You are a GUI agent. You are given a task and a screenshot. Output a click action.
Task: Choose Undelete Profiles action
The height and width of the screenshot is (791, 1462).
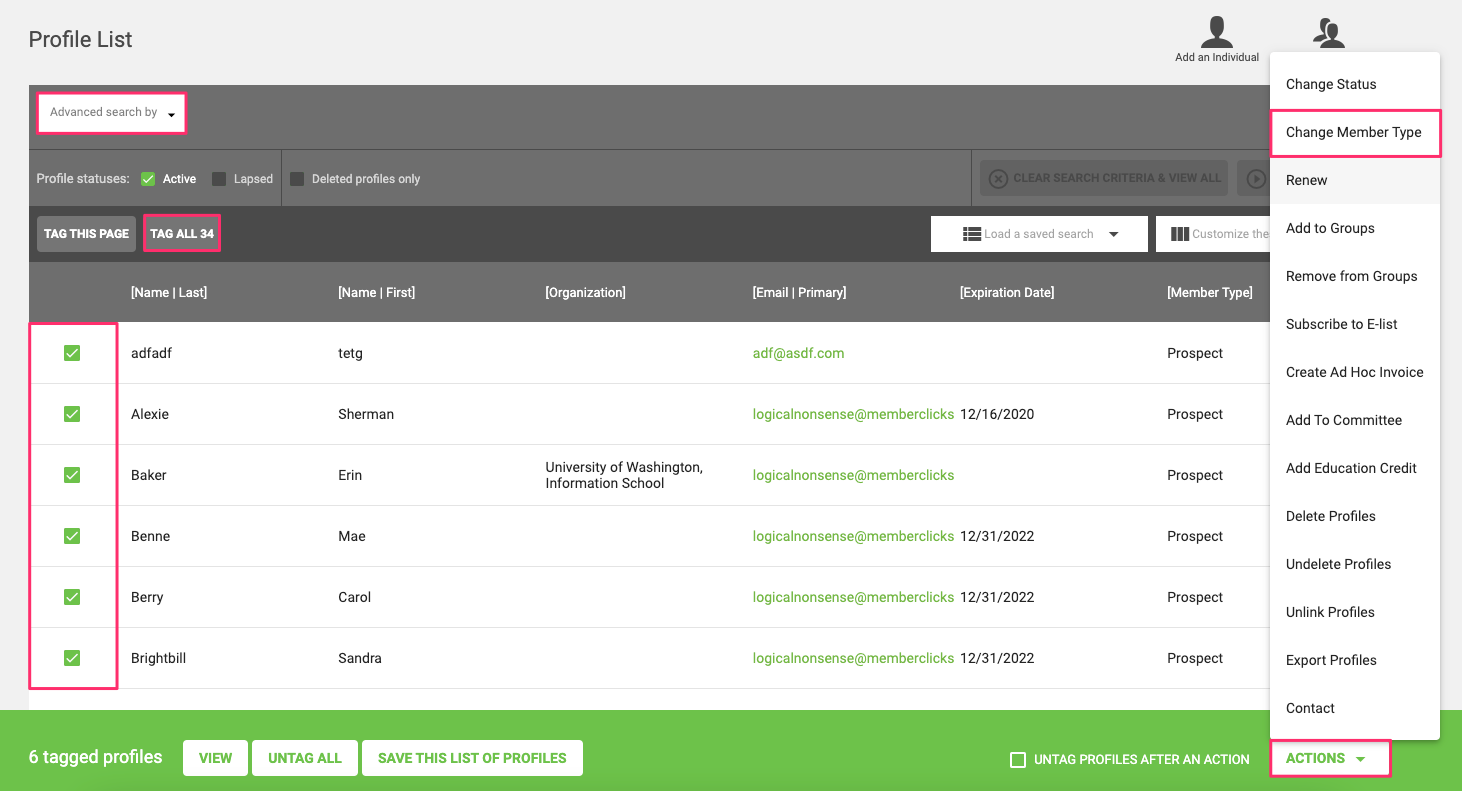pos(1354,564)
